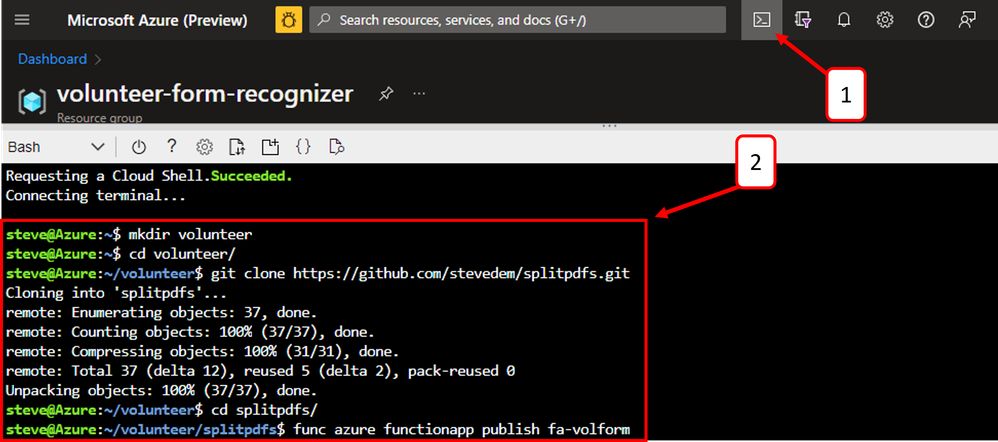Click 'Resource group' subtitle text
The width and height of the screenshot is (998, 442).
click(x=99, y=118)
